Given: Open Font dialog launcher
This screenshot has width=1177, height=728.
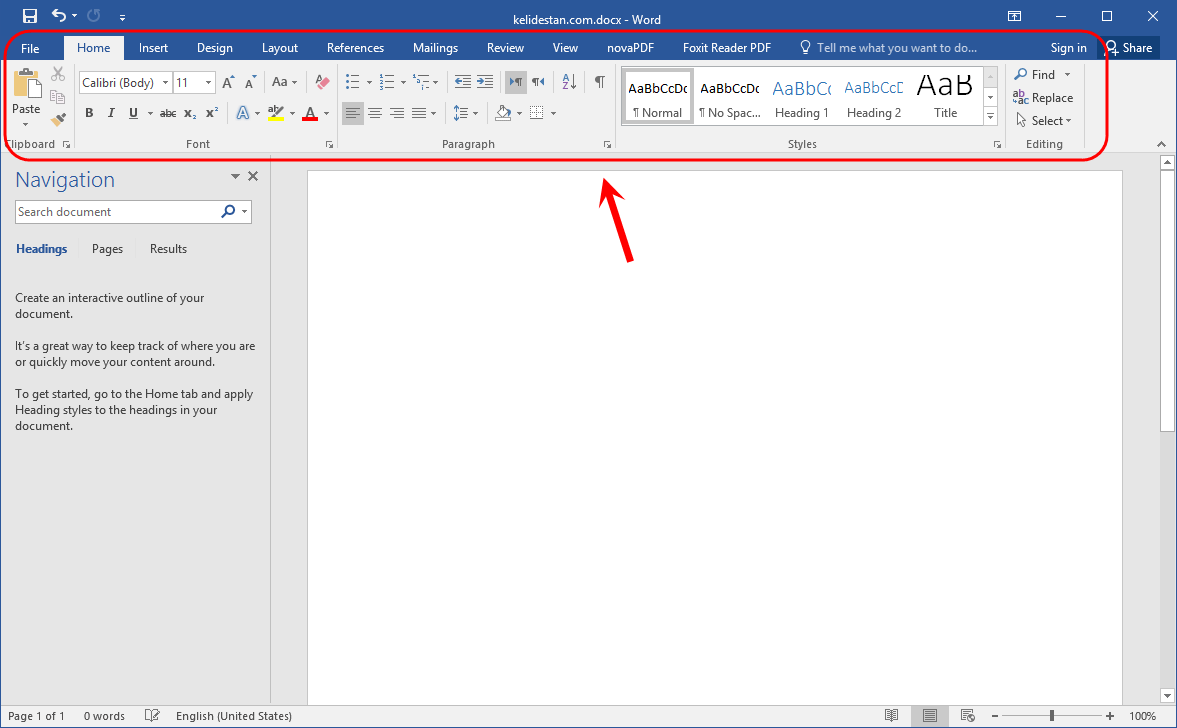Looking at the screenshot, I should [x=330, y=145].
